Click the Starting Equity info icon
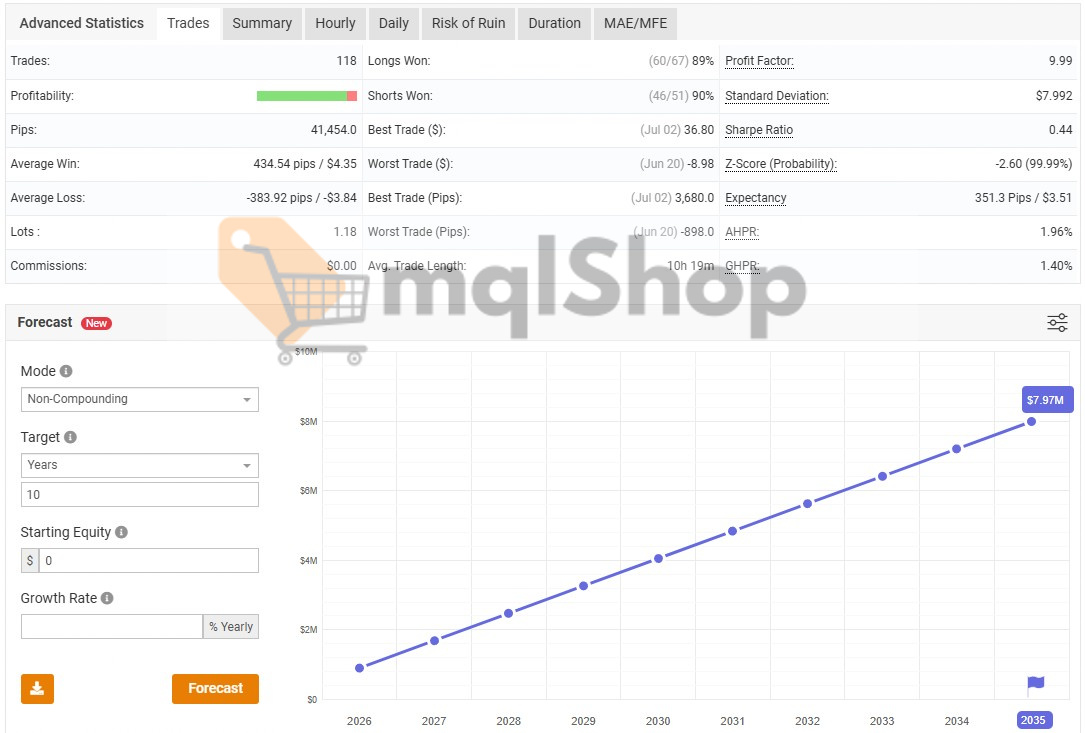The image size is (1085, 733). (x=124, y=532)
